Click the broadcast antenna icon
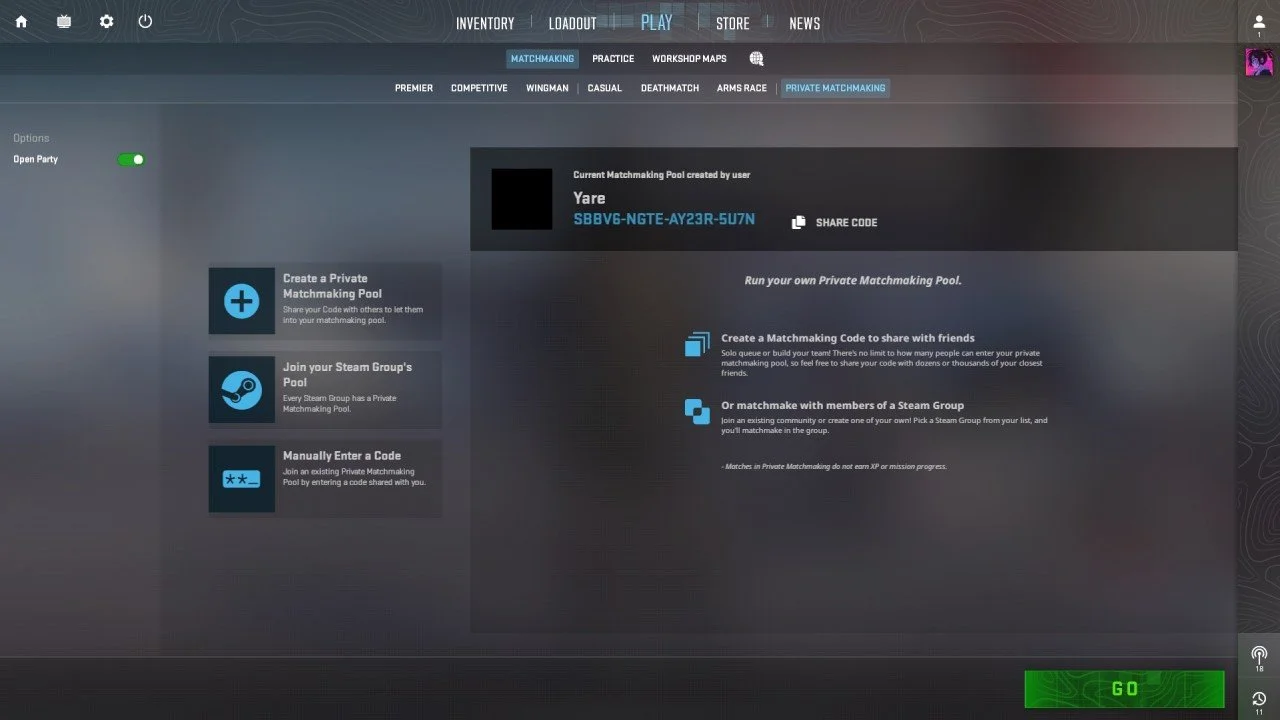The height and width of the screenshot is (720, 1280). pos(1259,654)
